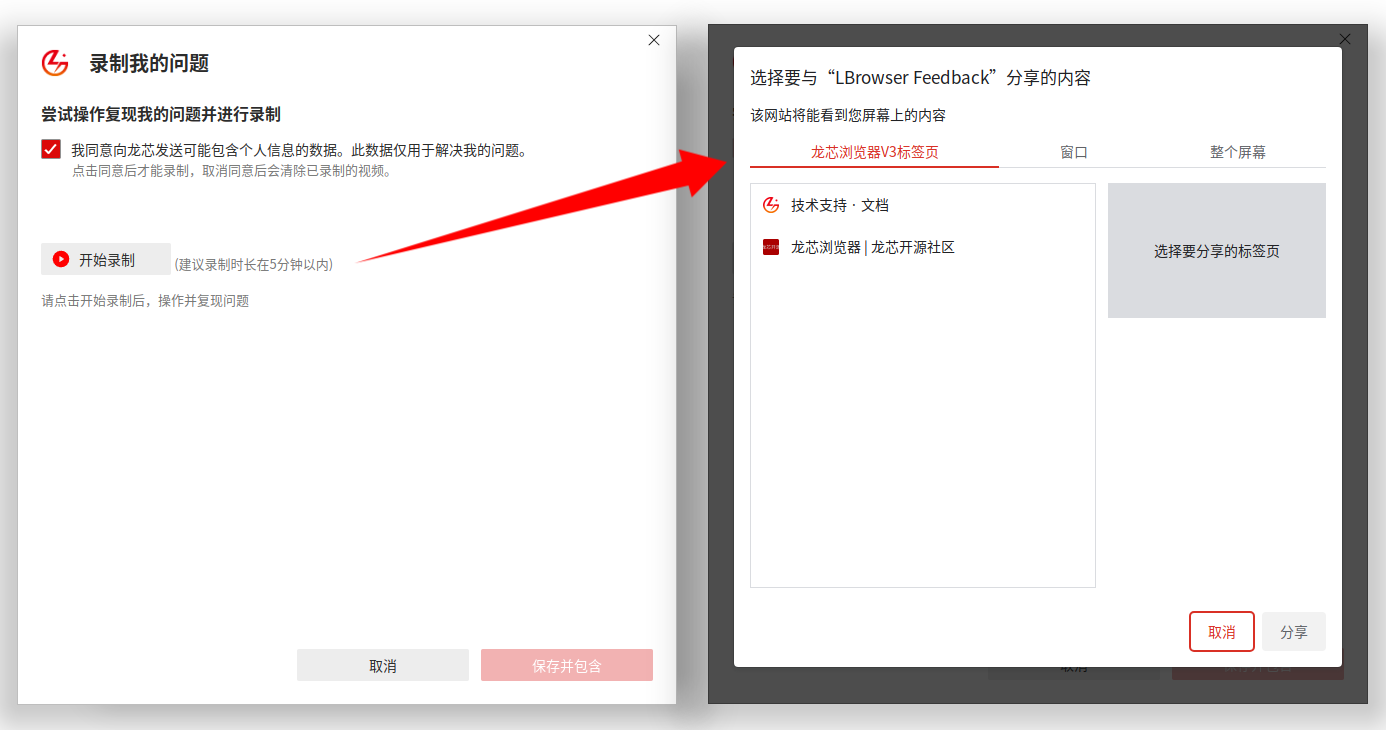Switch to the 整个屏幕 tab
This screenshot has height=730, width=1386.
[x=1238, y=153]
